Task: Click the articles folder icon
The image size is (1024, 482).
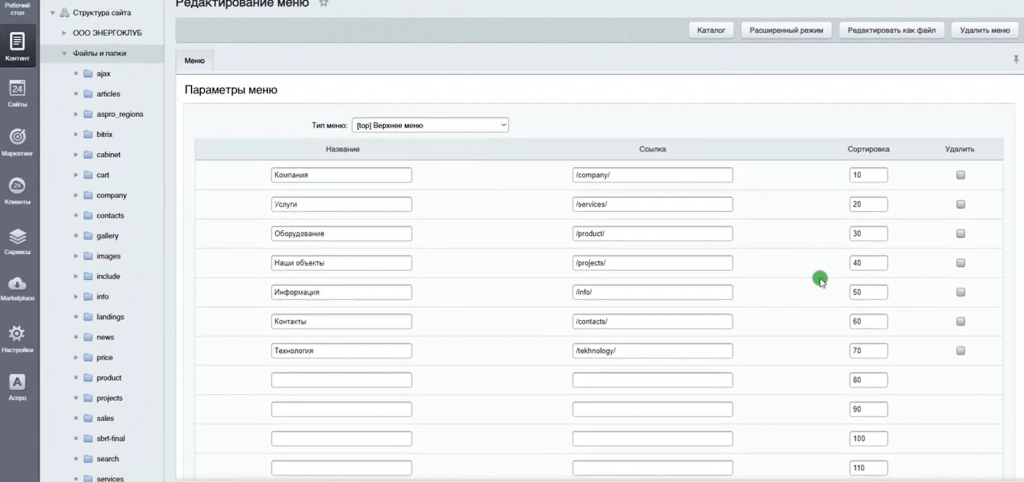Action: pyautogui.click(x=88, y=94)
